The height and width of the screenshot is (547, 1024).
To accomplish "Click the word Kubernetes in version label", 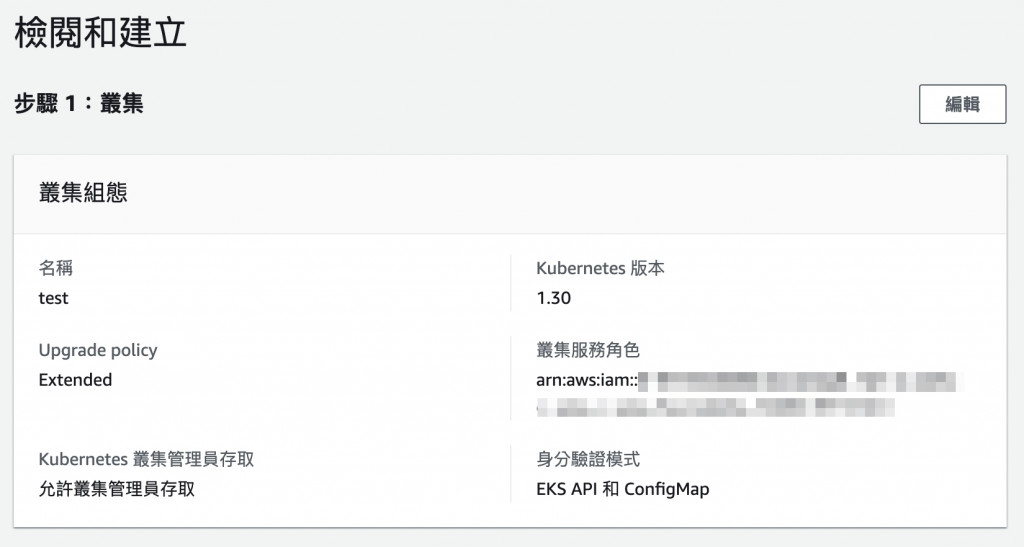I will point(581,268).
